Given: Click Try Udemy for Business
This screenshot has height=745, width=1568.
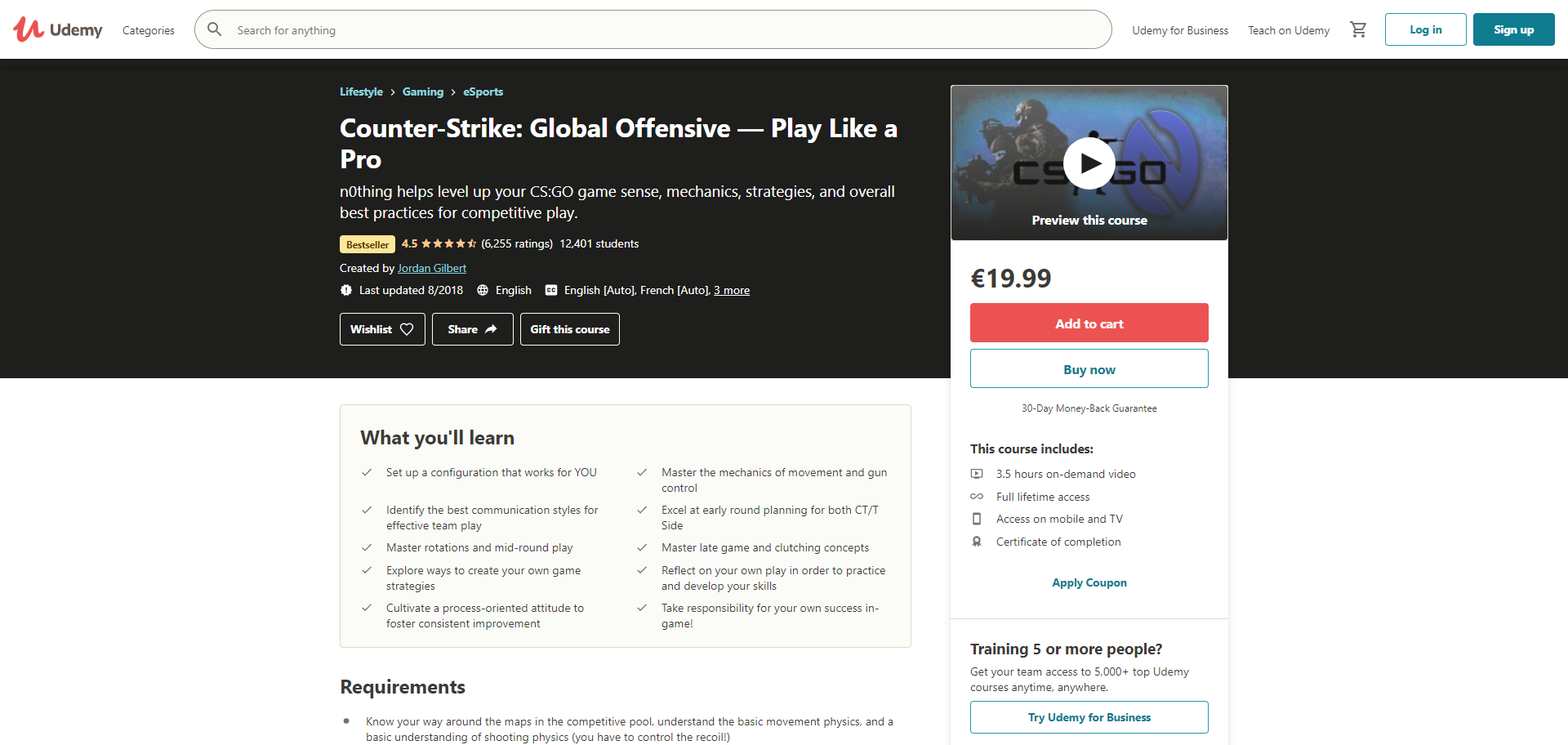Looking at the screenshot, I should [x=1089, y=717].
